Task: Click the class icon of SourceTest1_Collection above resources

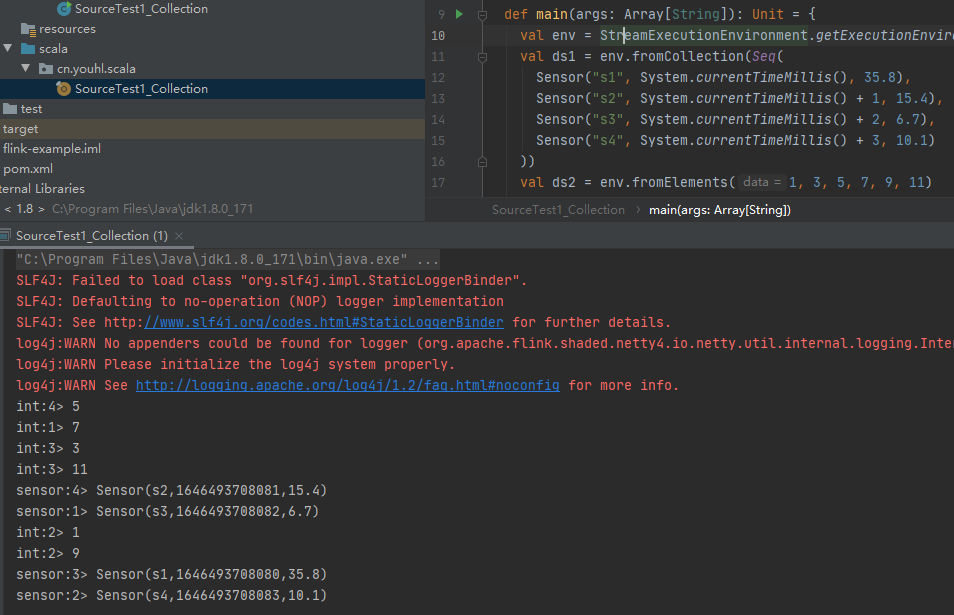Action: [x=64, y=9]
